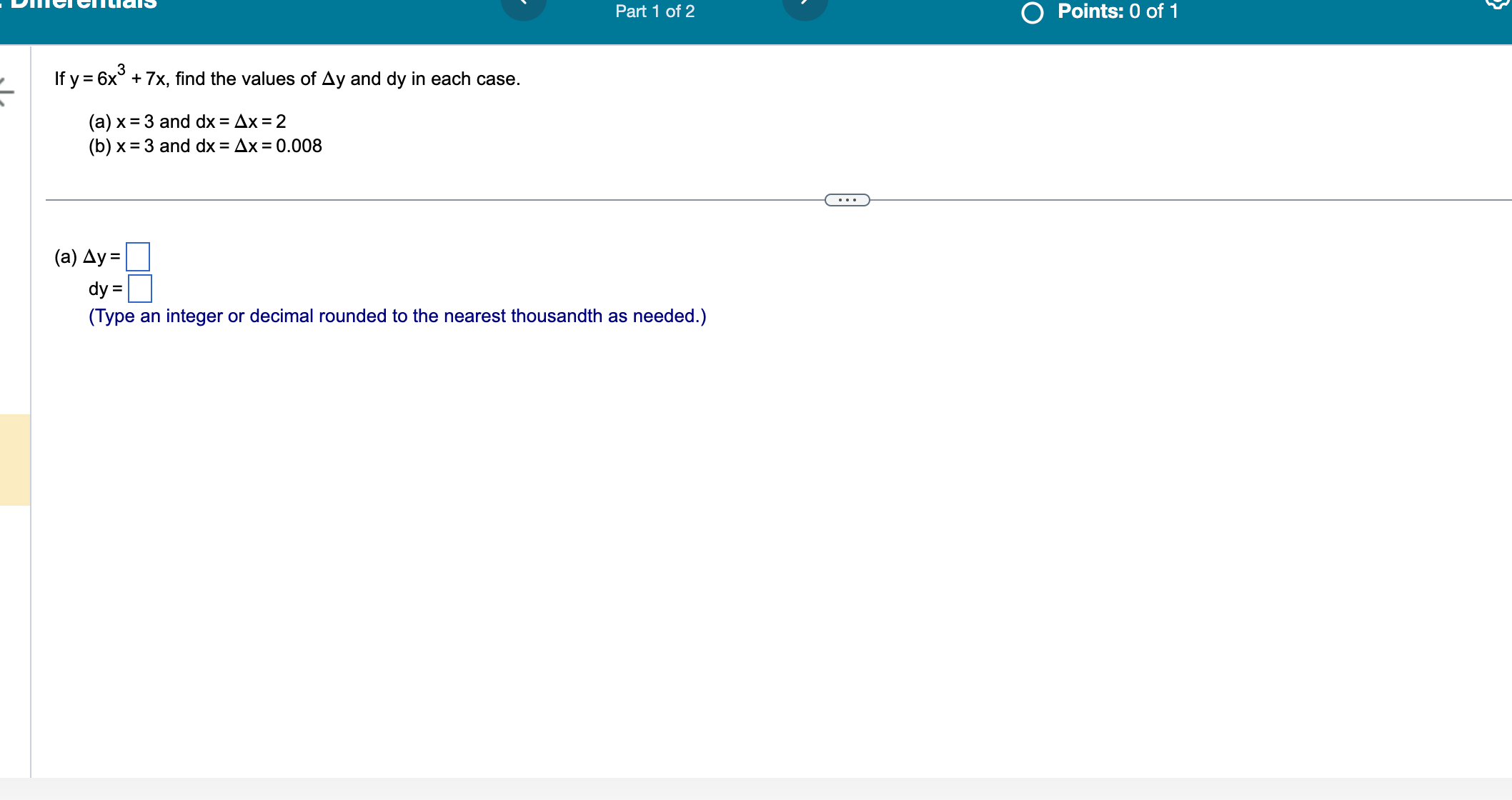
Task: Click case (b) line with Δx = 0.008
Action: point(205,146)
